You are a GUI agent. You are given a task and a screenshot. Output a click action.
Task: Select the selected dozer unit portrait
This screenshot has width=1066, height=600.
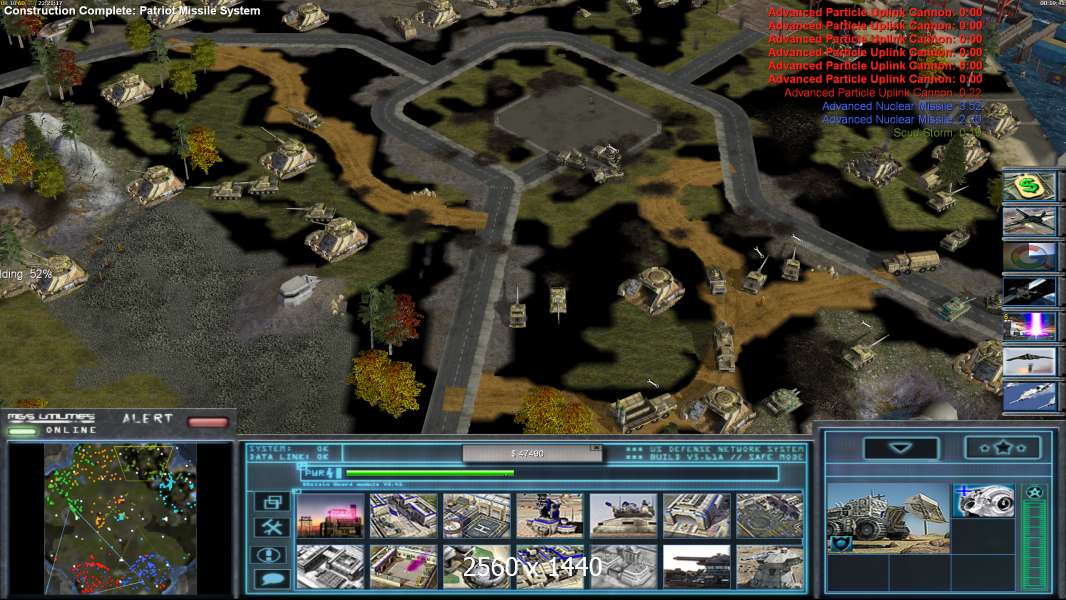pyautogui.click(x=888, y=518)
